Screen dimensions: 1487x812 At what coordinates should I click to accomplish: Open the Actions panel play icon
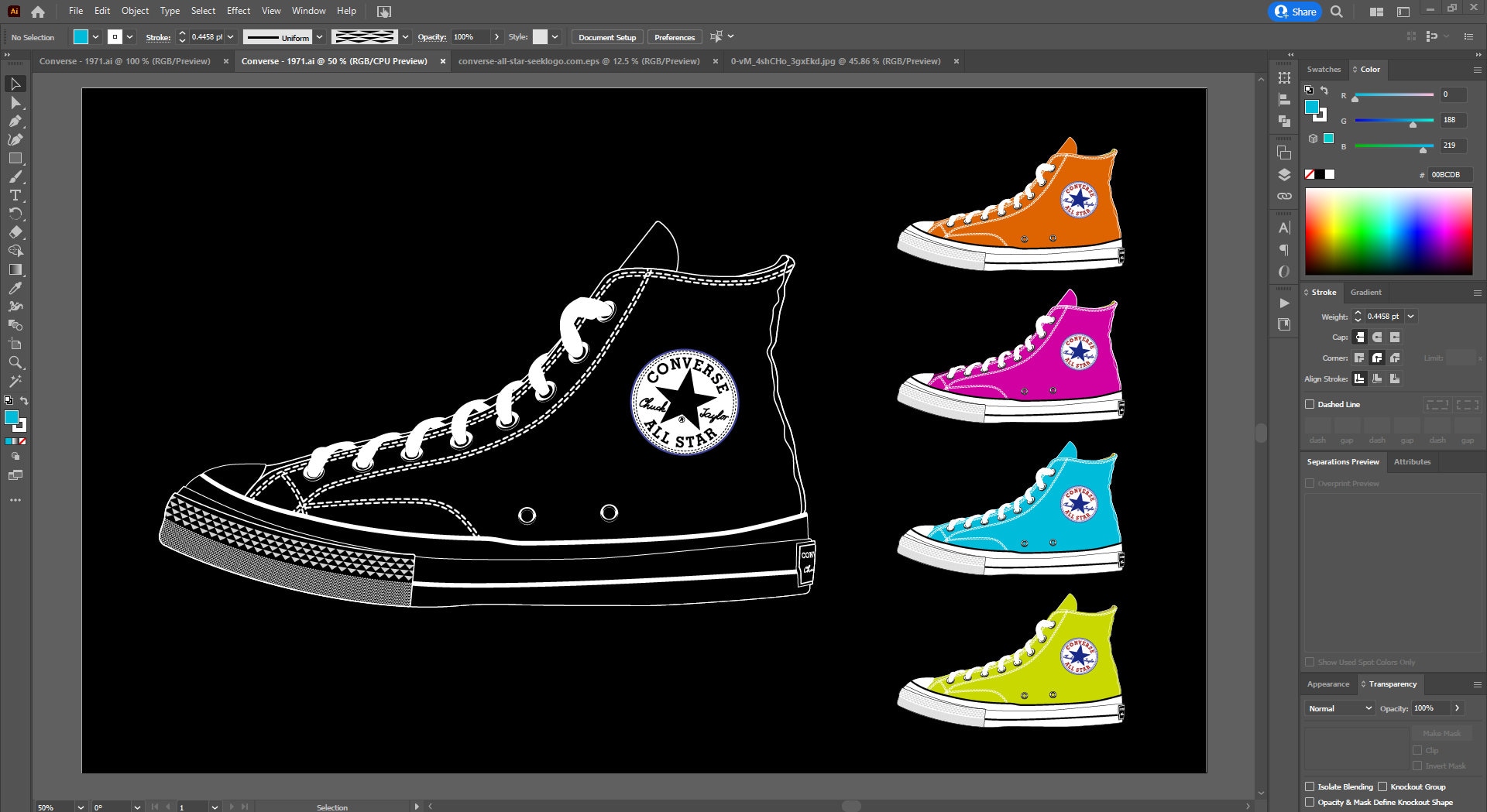1284,303
